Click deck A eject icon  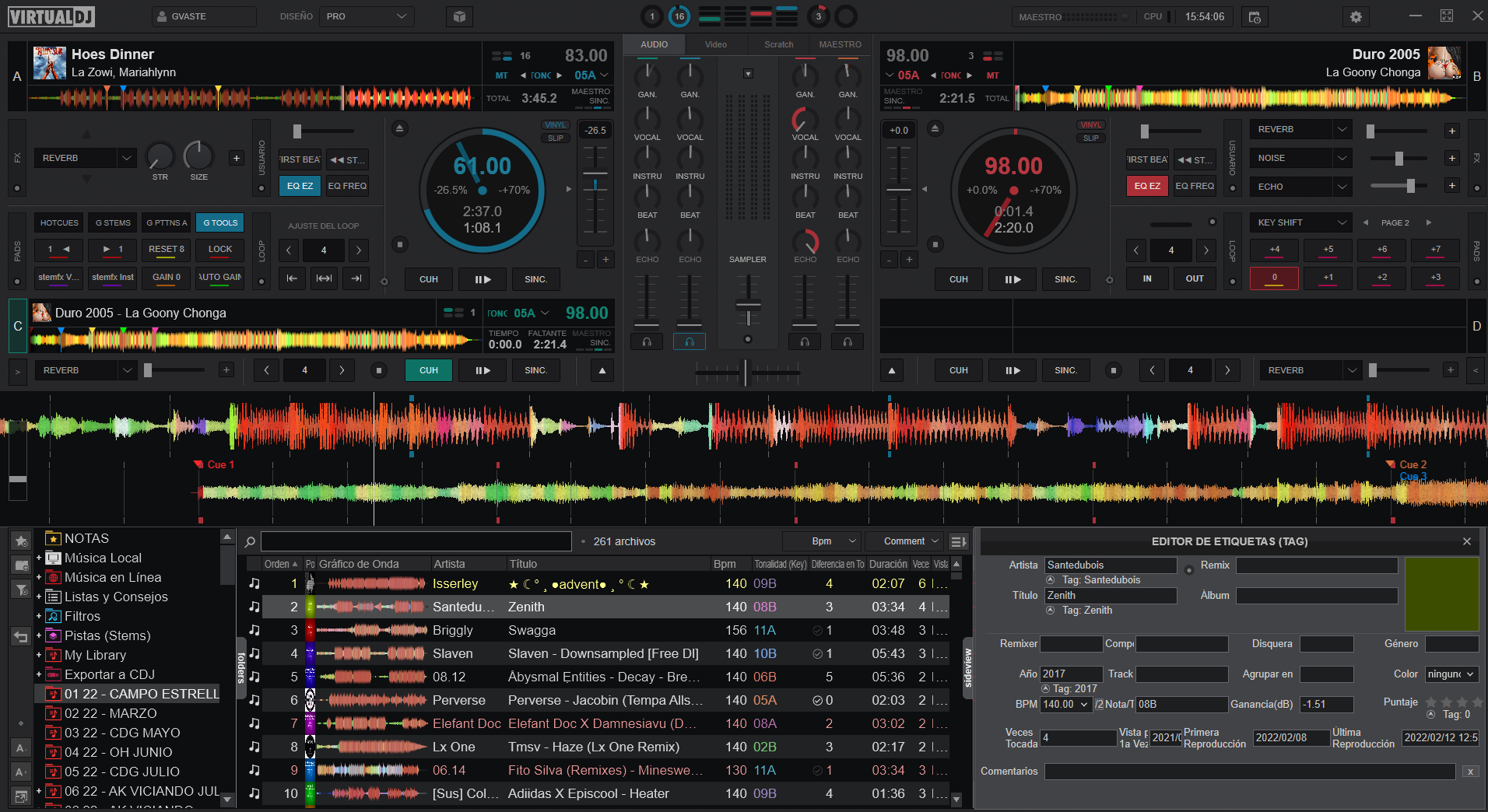coord(399,128)
